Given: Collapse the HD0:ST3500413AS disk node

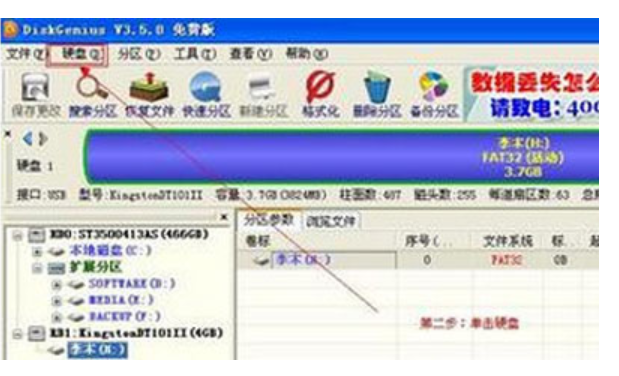Looking at the screenshot, I should pos(17,236).
